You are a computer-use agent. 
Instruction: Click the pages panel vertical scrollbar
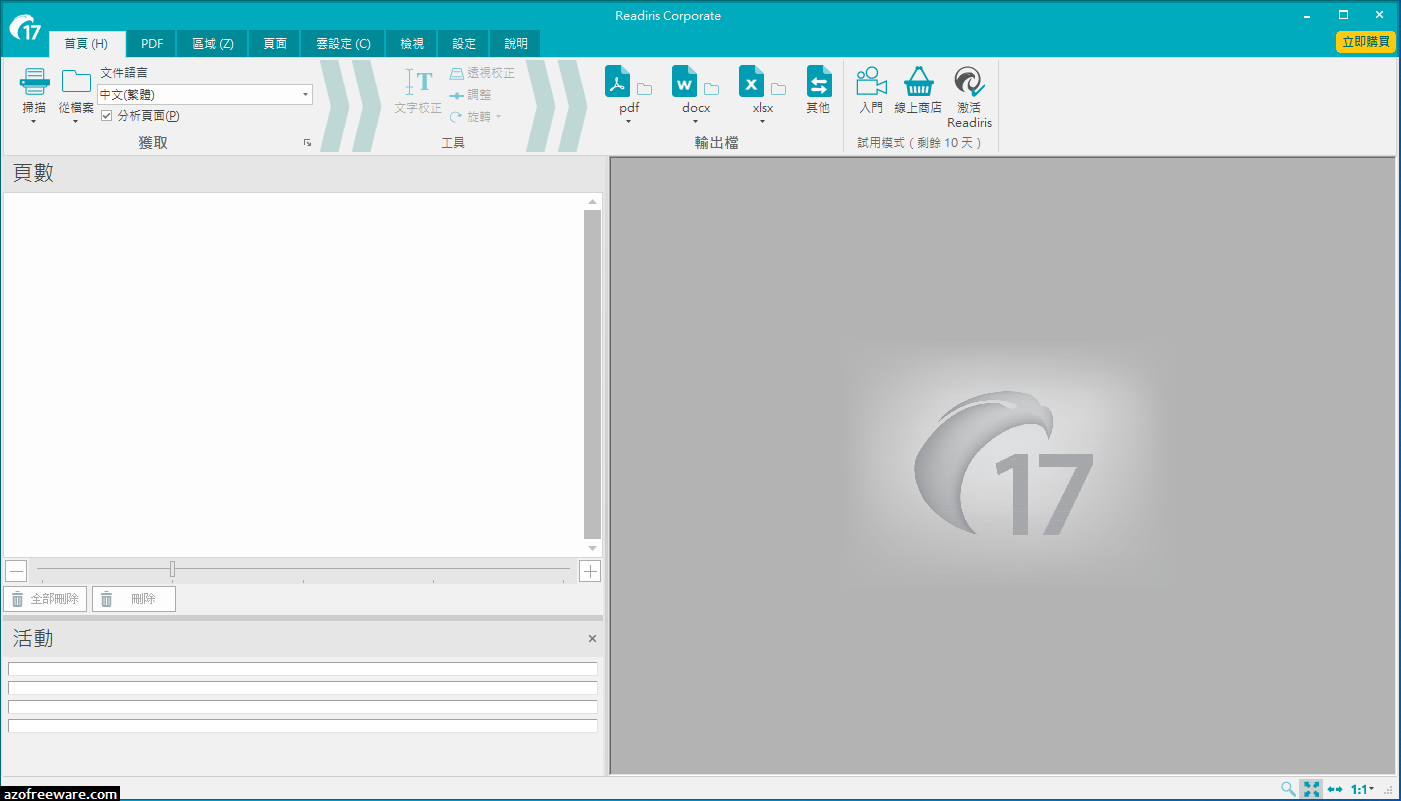tap(592, 374)
